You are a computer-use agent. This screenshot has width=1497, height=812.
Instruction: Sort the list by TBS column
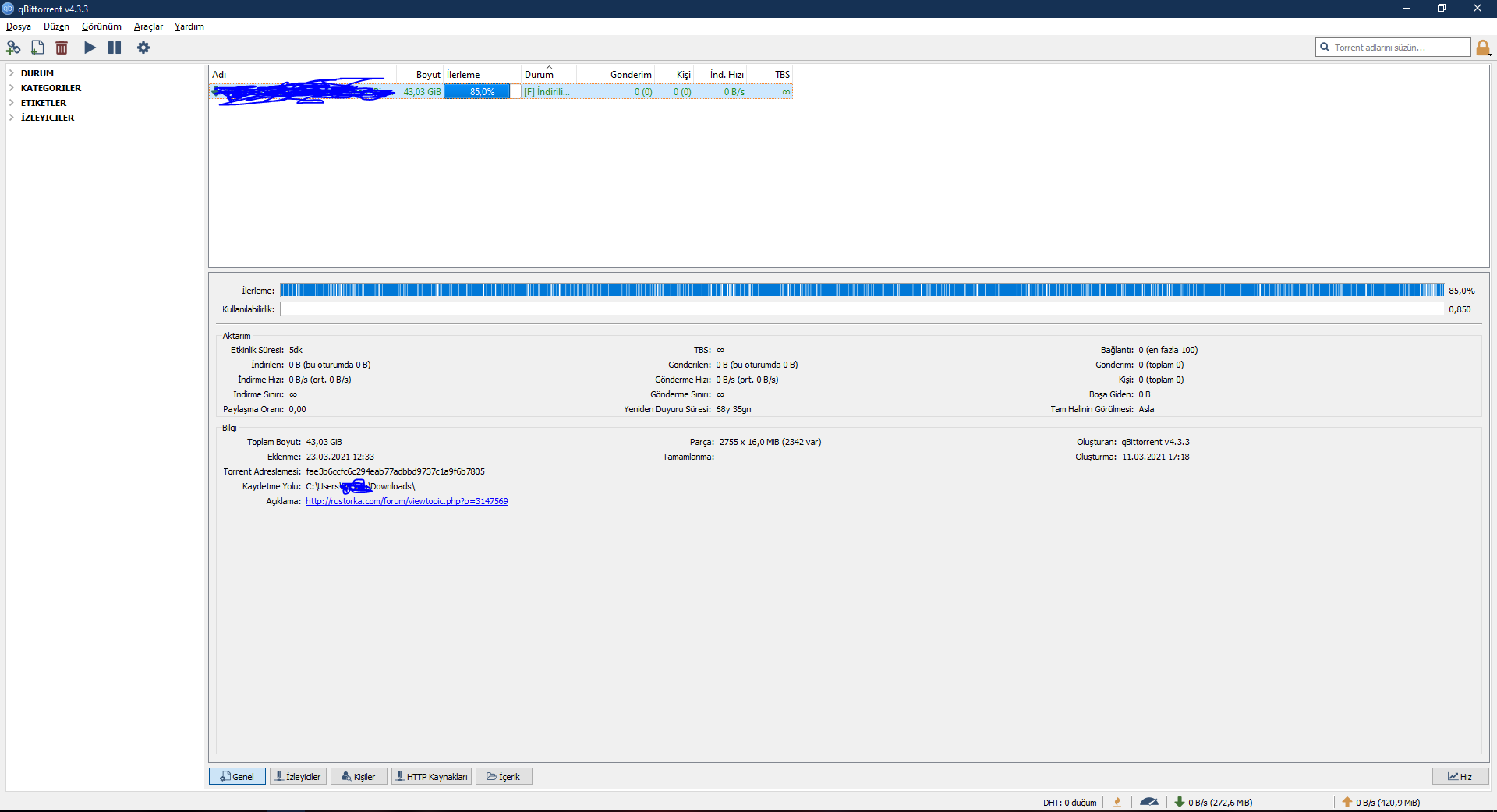(770, 75)
